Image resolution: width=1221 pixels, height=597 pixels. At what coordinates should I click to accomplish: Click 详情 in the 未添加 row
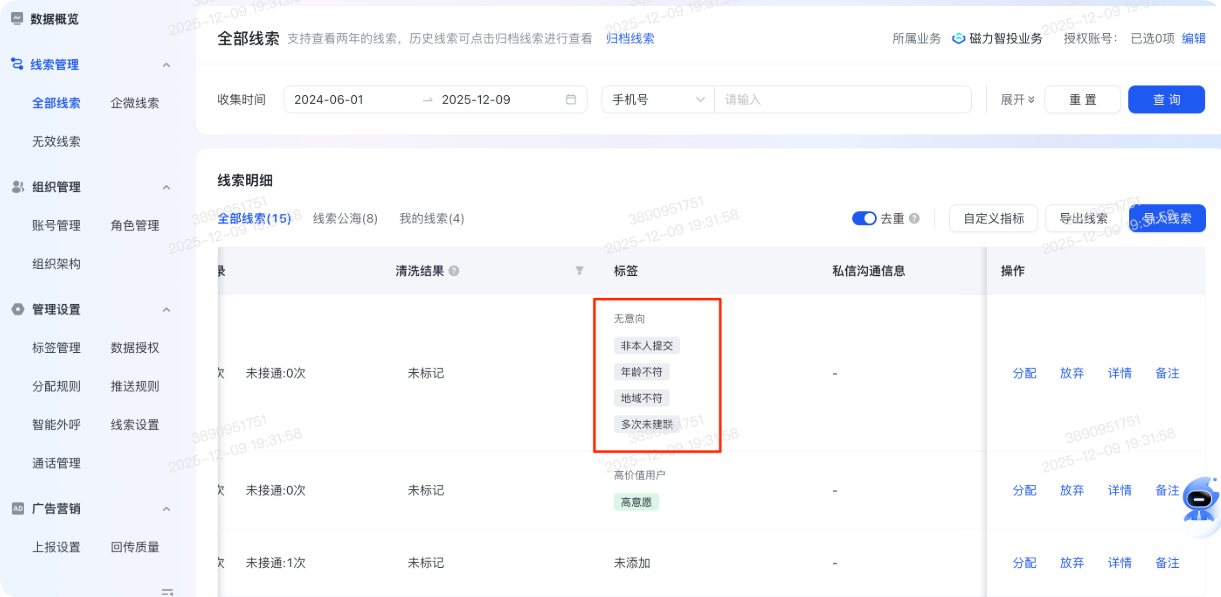click(x=1120, y=563)
